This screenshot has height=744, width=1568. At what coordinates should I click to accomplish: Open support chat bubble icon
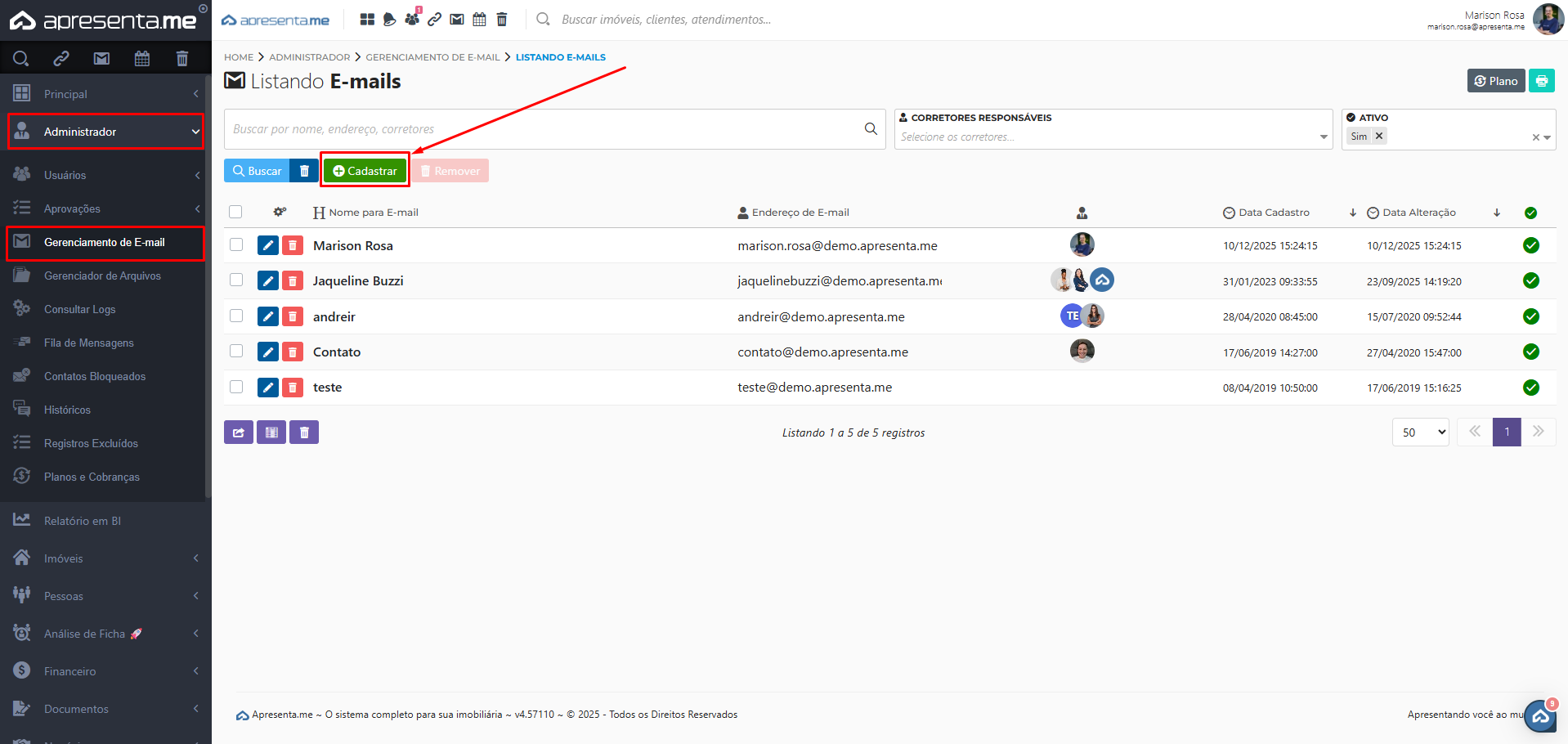[1540, 717]
